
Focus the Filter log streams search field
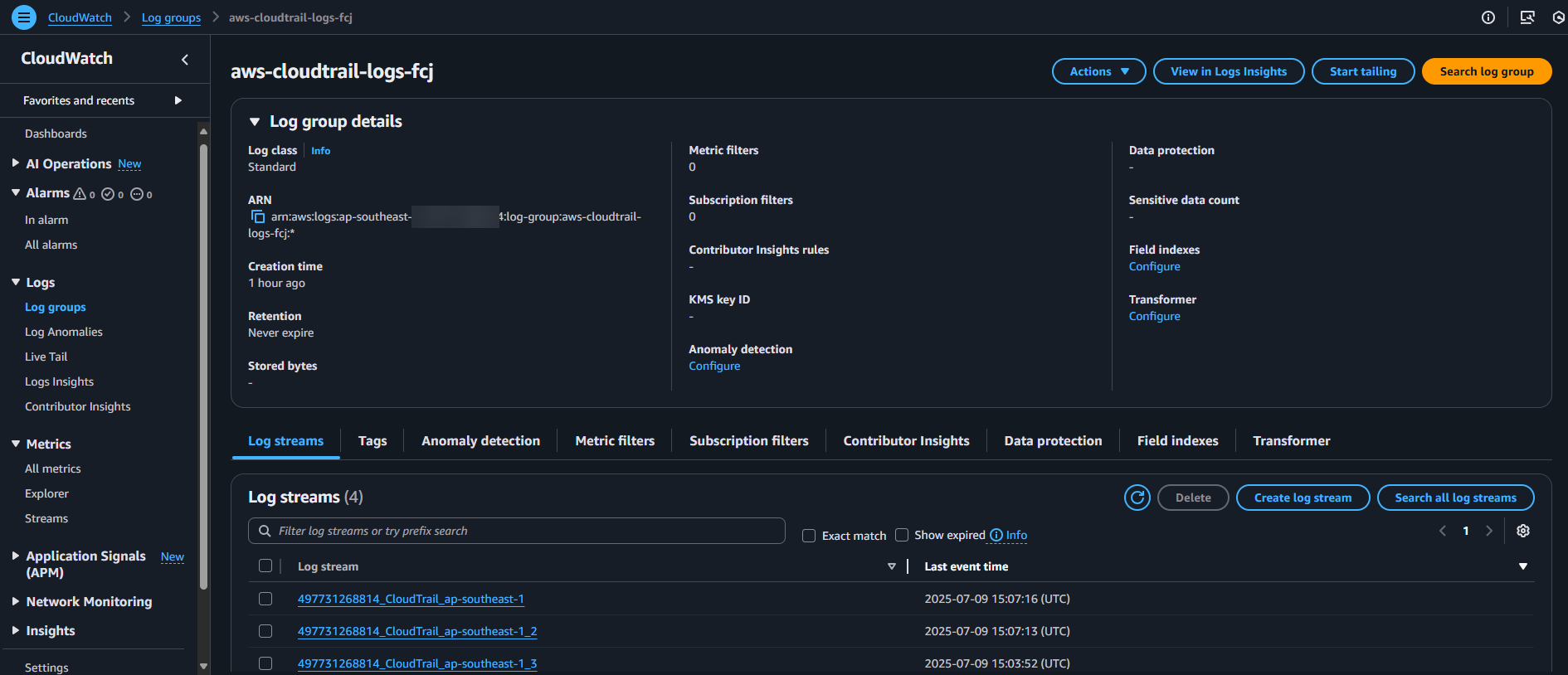pyautogui.click(x=517, y=531)
